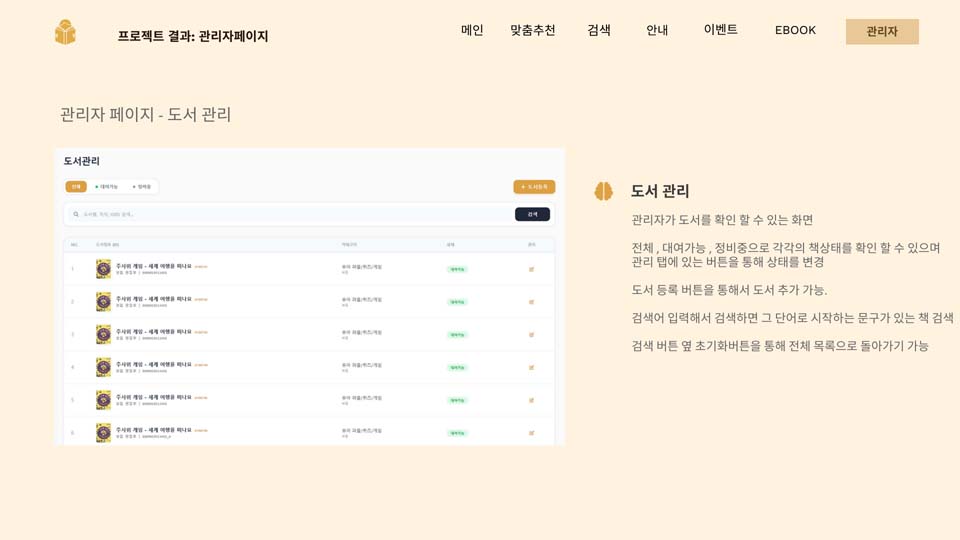Viewport: 960px width, 540px height.
Task: Go to the 맞춤추천 menu
Action: click(x=532, y=30)
